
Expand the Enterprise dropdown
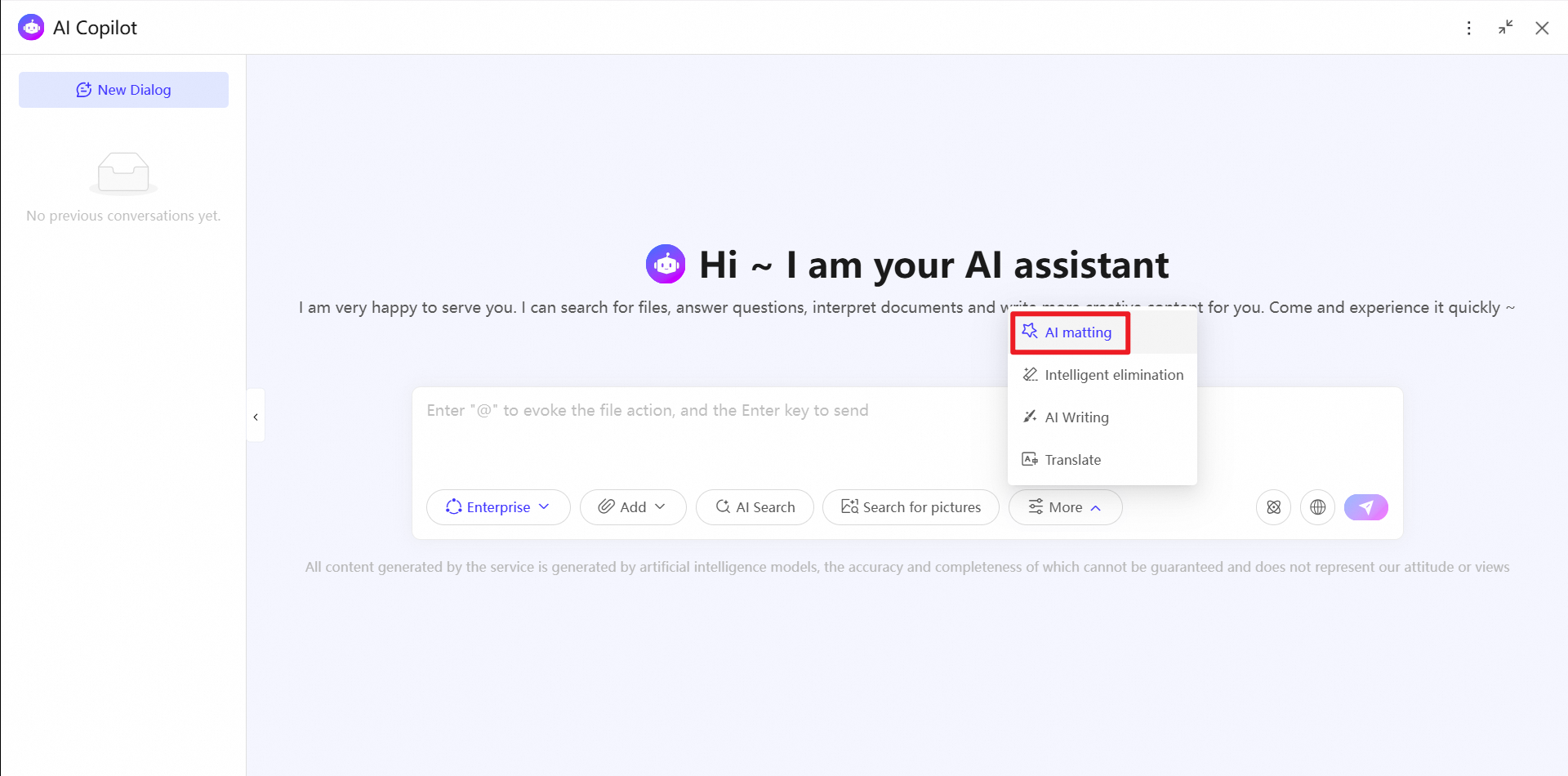pyautogui.click(x=498, y=507)
